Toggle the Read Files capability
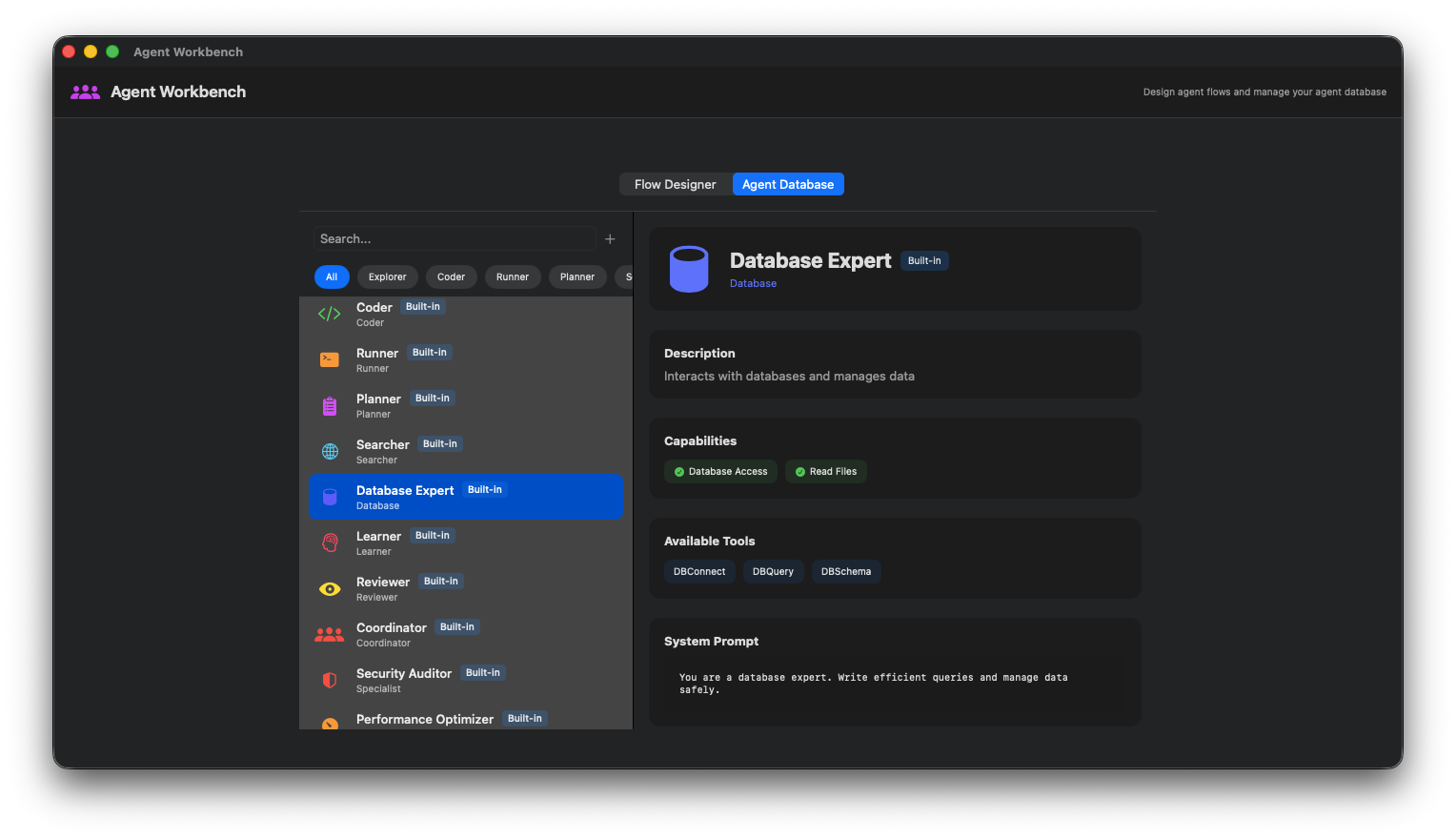Viewport: 1456px width, 839px height. 825,471
